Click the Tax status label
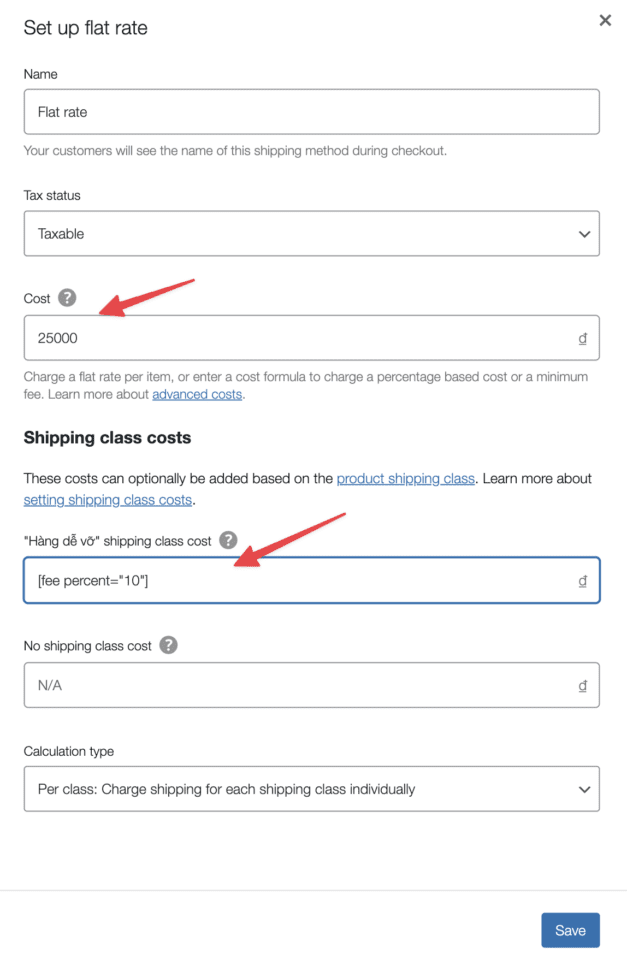 pyautogui.click(x=52, y=195)
